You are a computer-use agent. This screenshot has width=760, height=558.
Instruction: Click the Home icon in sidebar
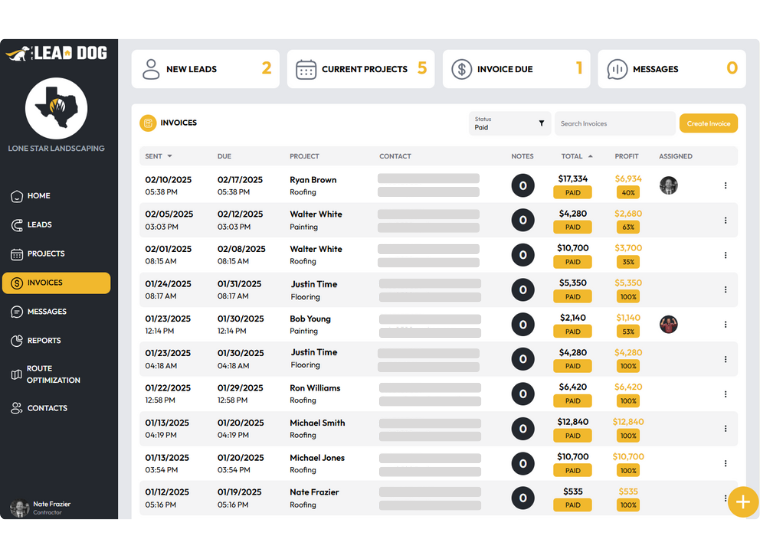(16, 196)
